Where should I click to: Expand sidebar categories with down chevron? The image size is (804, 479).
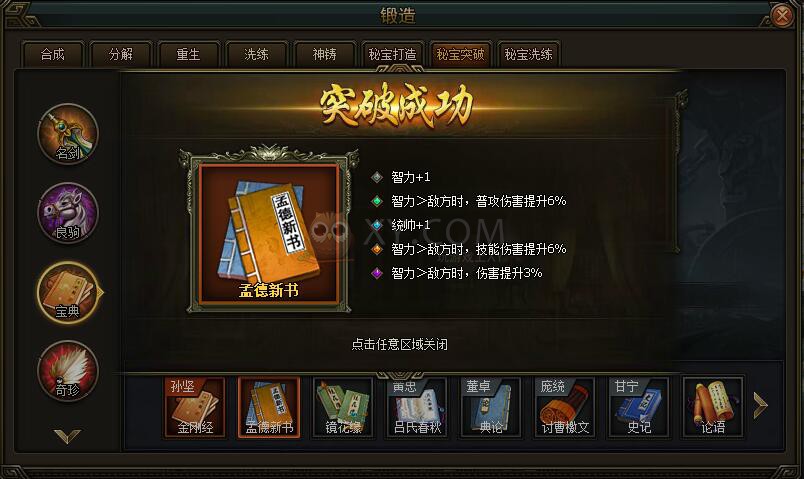(67, 436)
